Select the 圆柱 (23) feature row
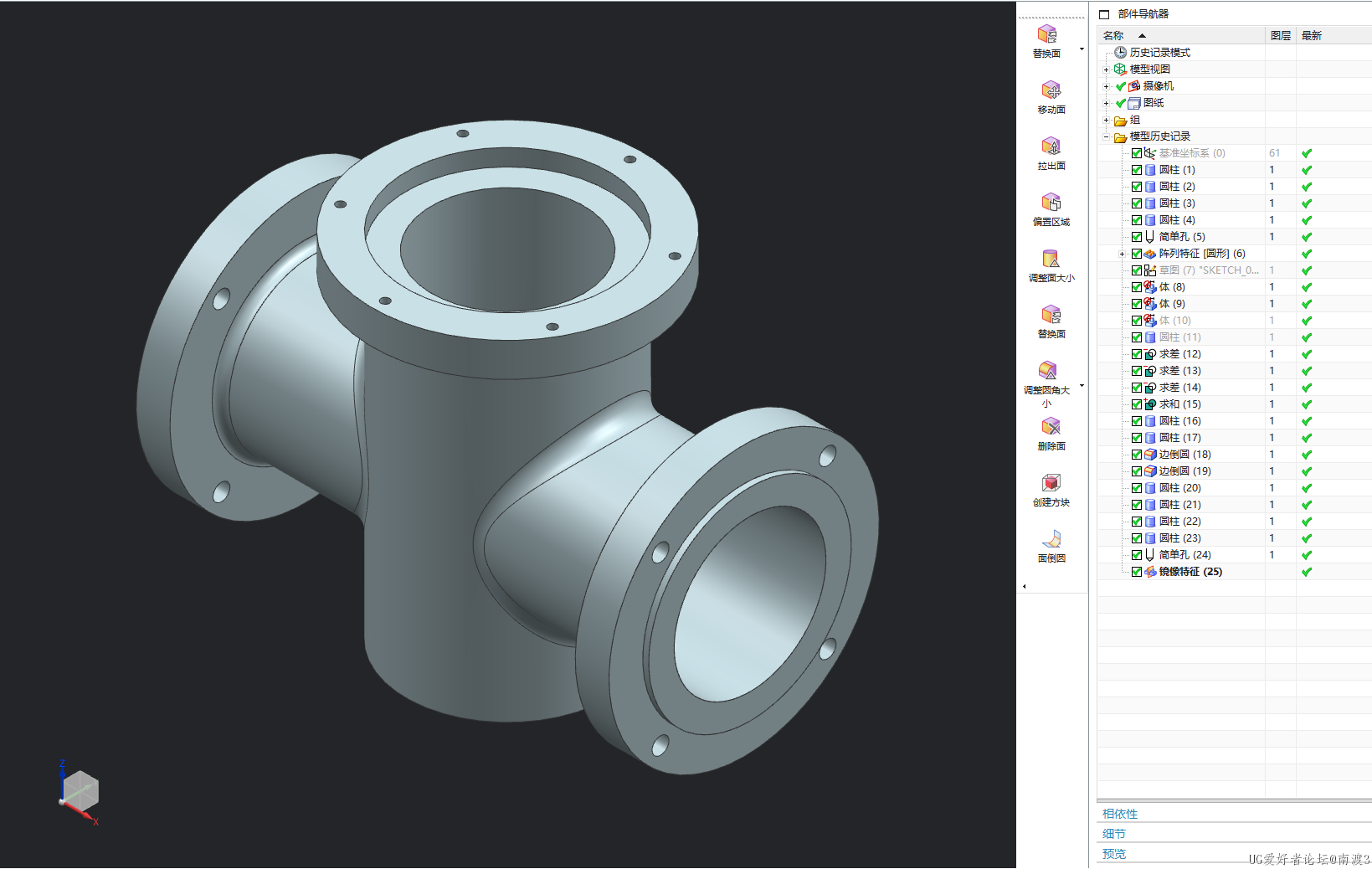The height and width of the screenshot is (869, 1372). (x=1234, y=537)
